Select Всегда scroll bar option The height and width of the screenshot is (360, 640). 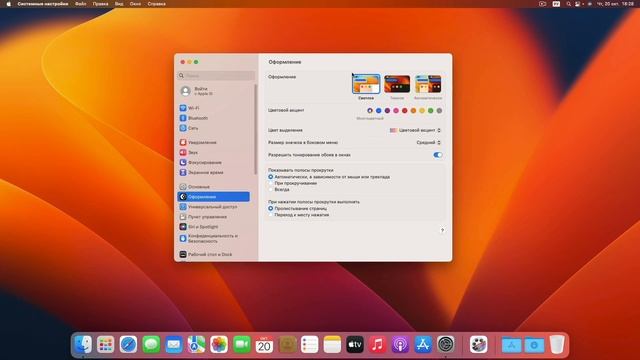(271, 189)
